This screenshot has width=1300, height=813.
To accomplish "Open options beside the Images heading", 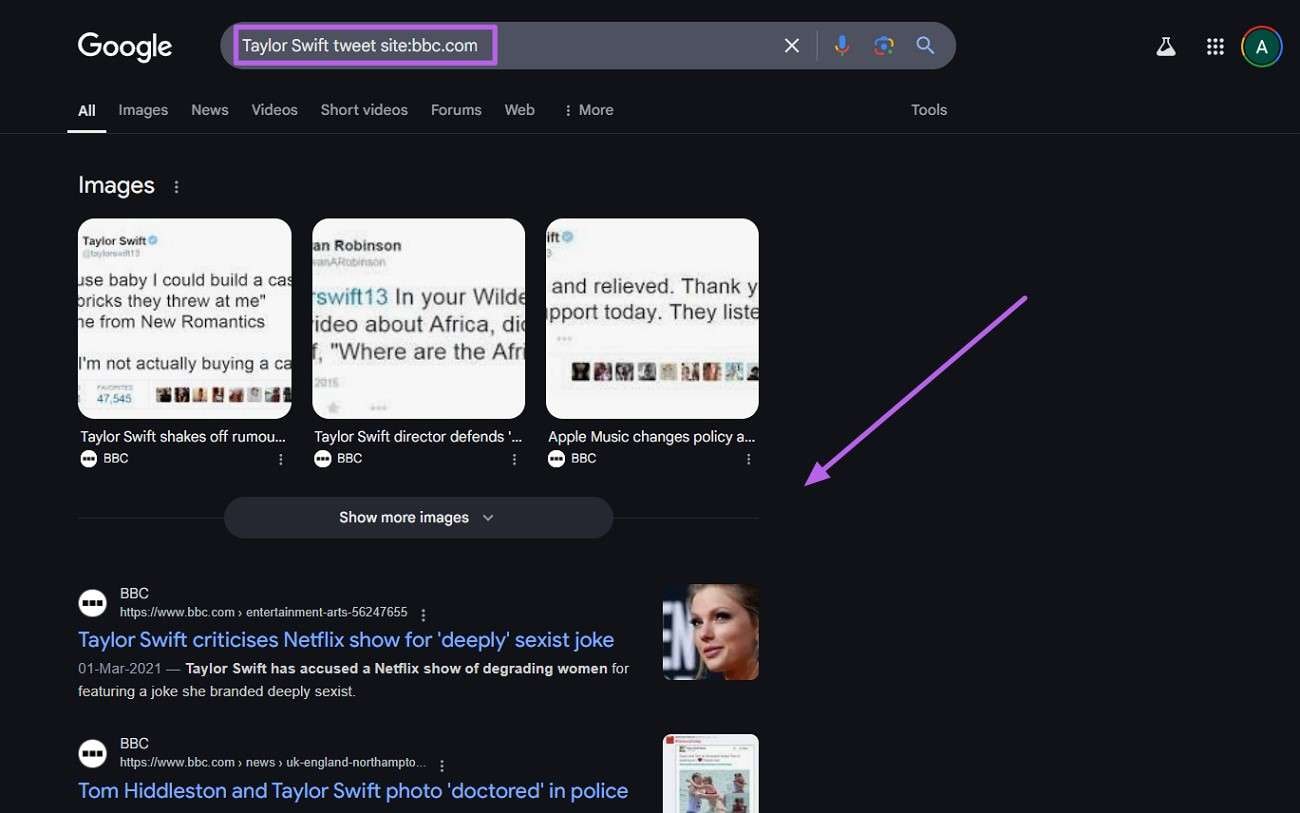I will pyautogui.click(x=177, y=187).
